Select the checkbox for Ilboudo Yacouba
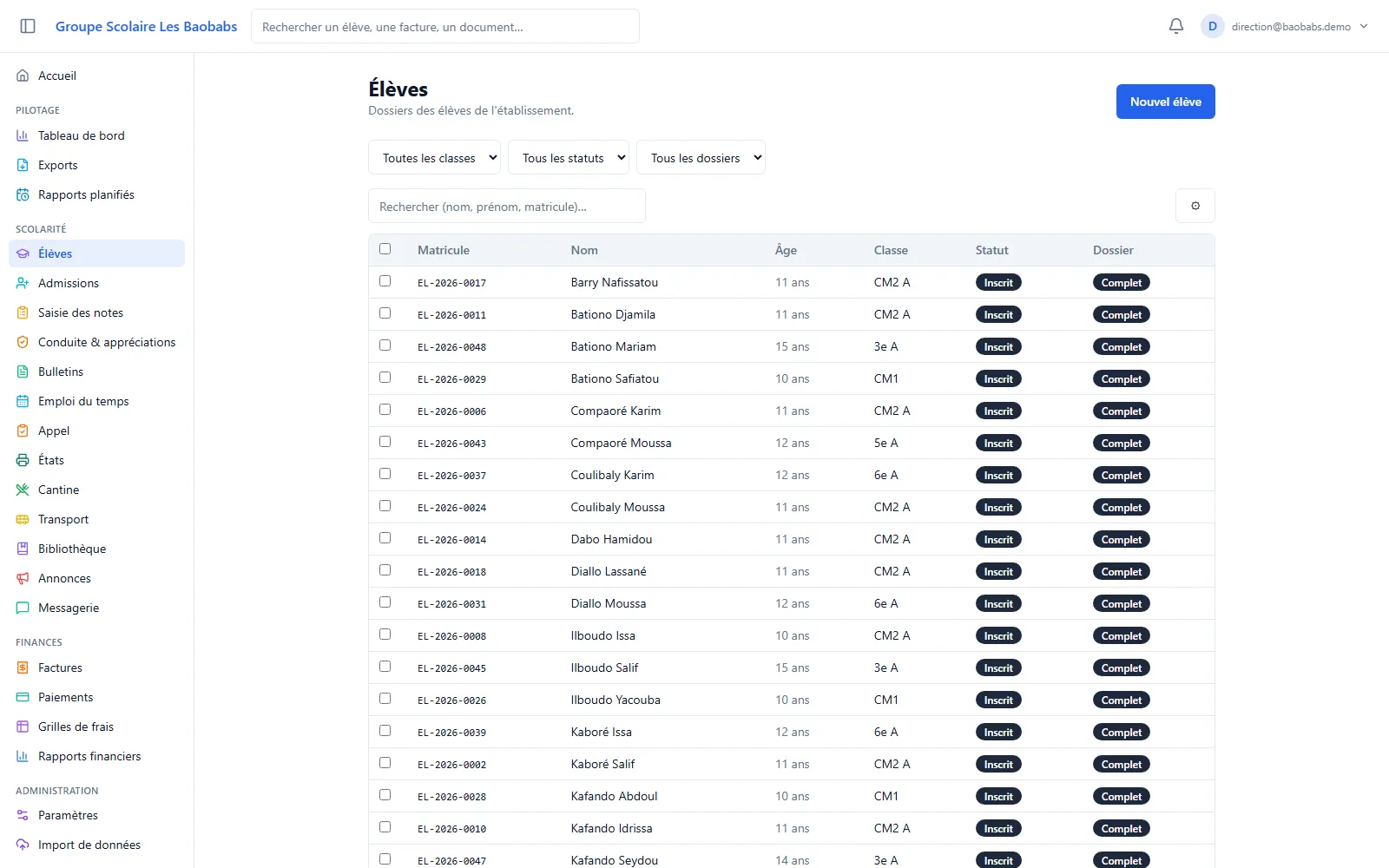 [x=385, y=699]
